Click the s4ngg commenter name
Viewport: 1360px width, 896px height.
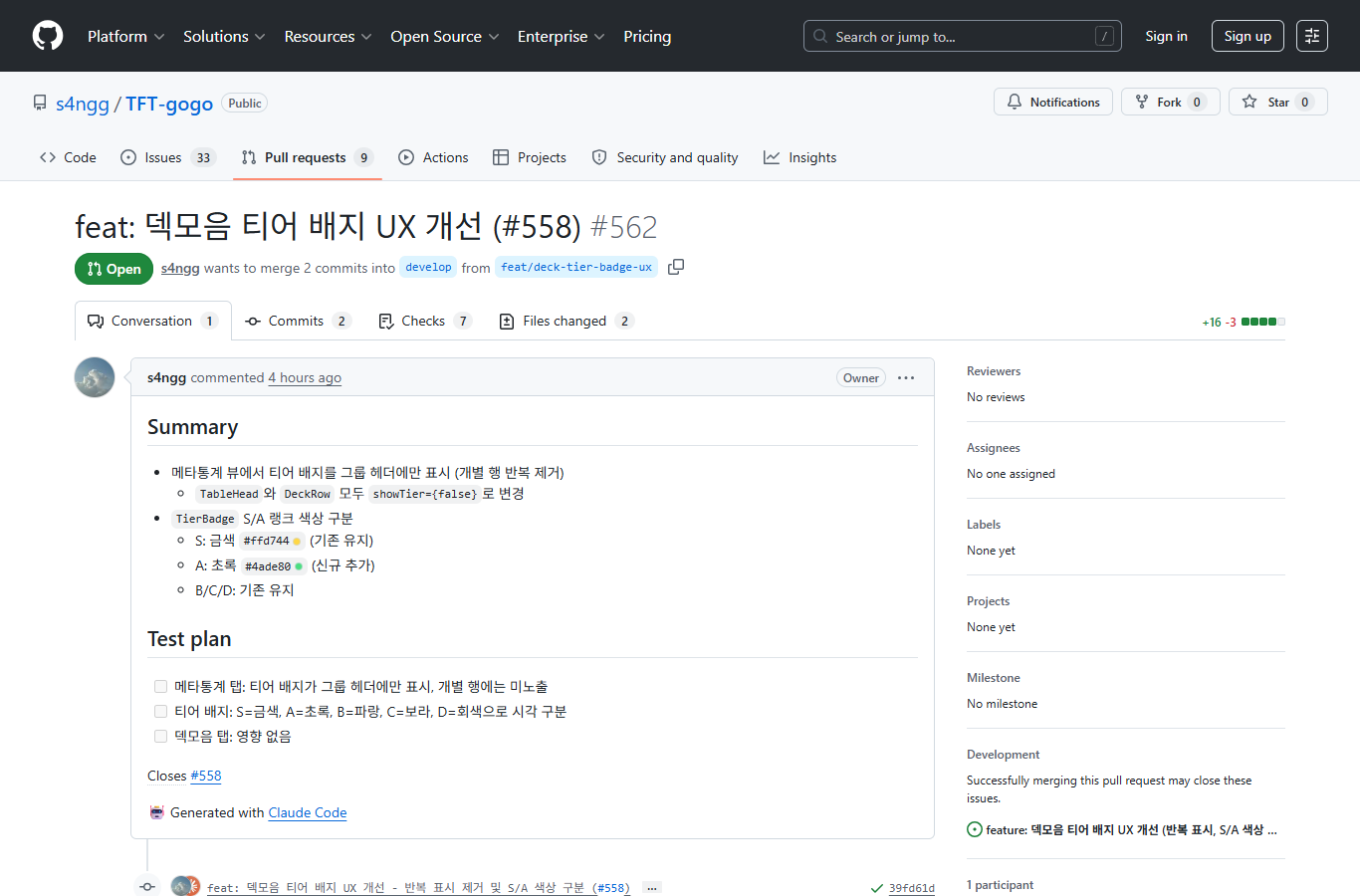pyautogui.click(x=166, y=377)
